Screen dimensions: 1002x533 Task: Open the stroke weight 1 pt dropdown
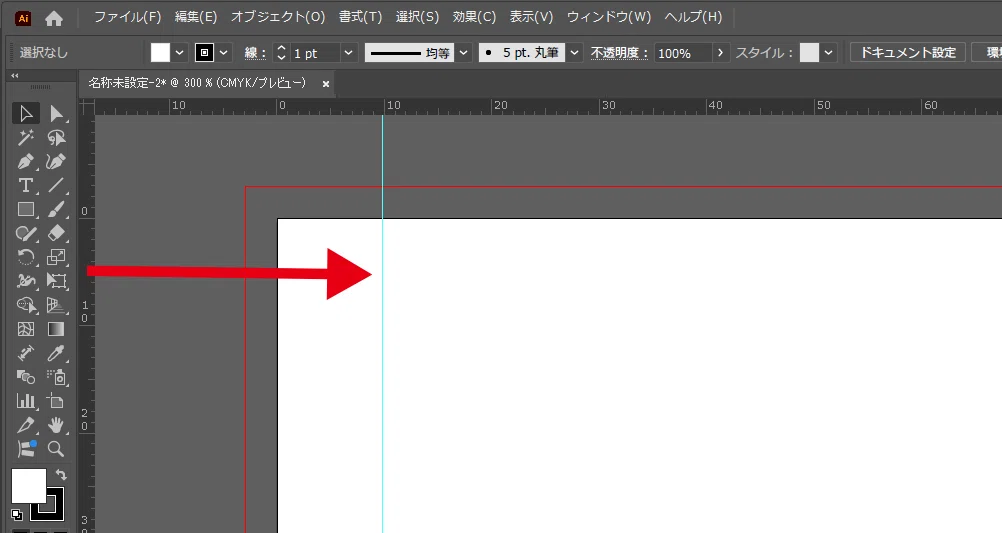[348, 53]
